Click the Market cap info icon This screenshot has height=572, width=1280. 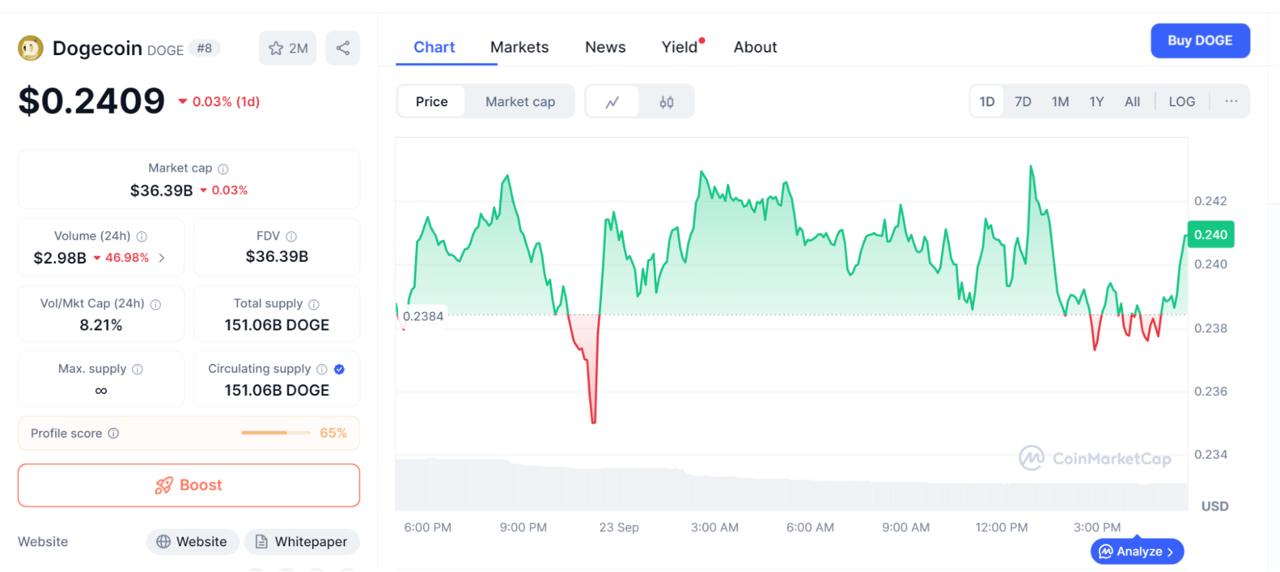pyautogui.click(x=223, y=169)
